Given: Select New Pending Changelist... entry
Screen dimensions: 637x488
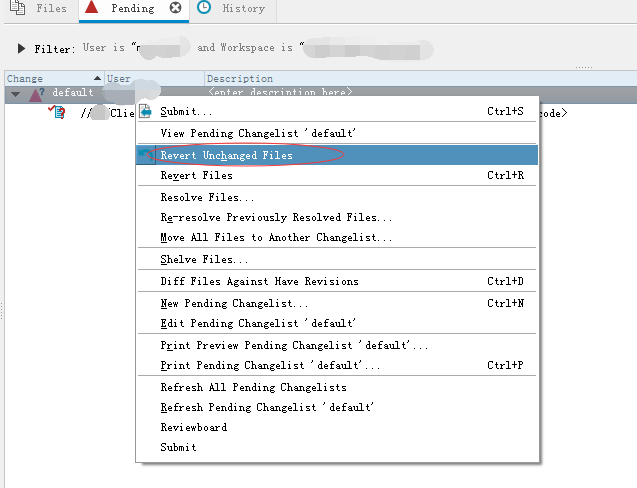Looking at the screenshot, I should click(x=234, y=304).
